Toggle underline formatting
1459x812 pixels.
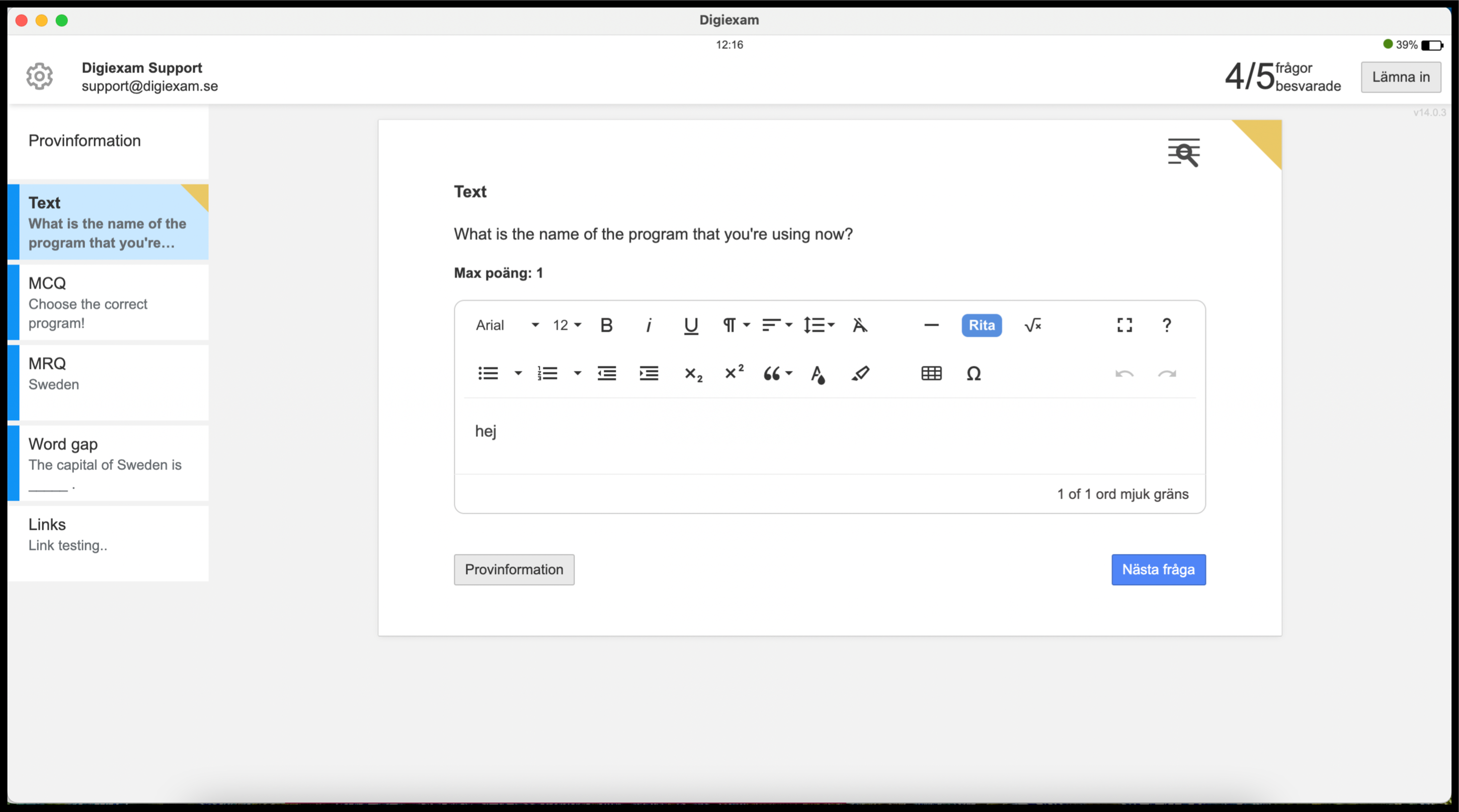691,325
